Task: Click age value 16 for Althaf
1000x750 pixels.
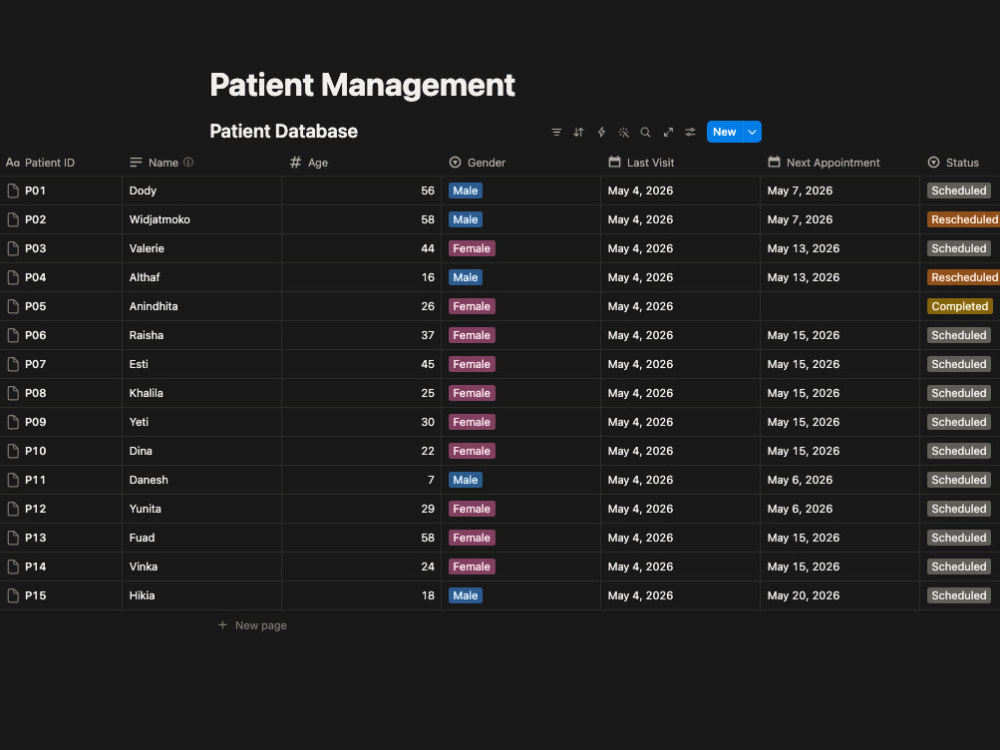Action: coord(427,277)
